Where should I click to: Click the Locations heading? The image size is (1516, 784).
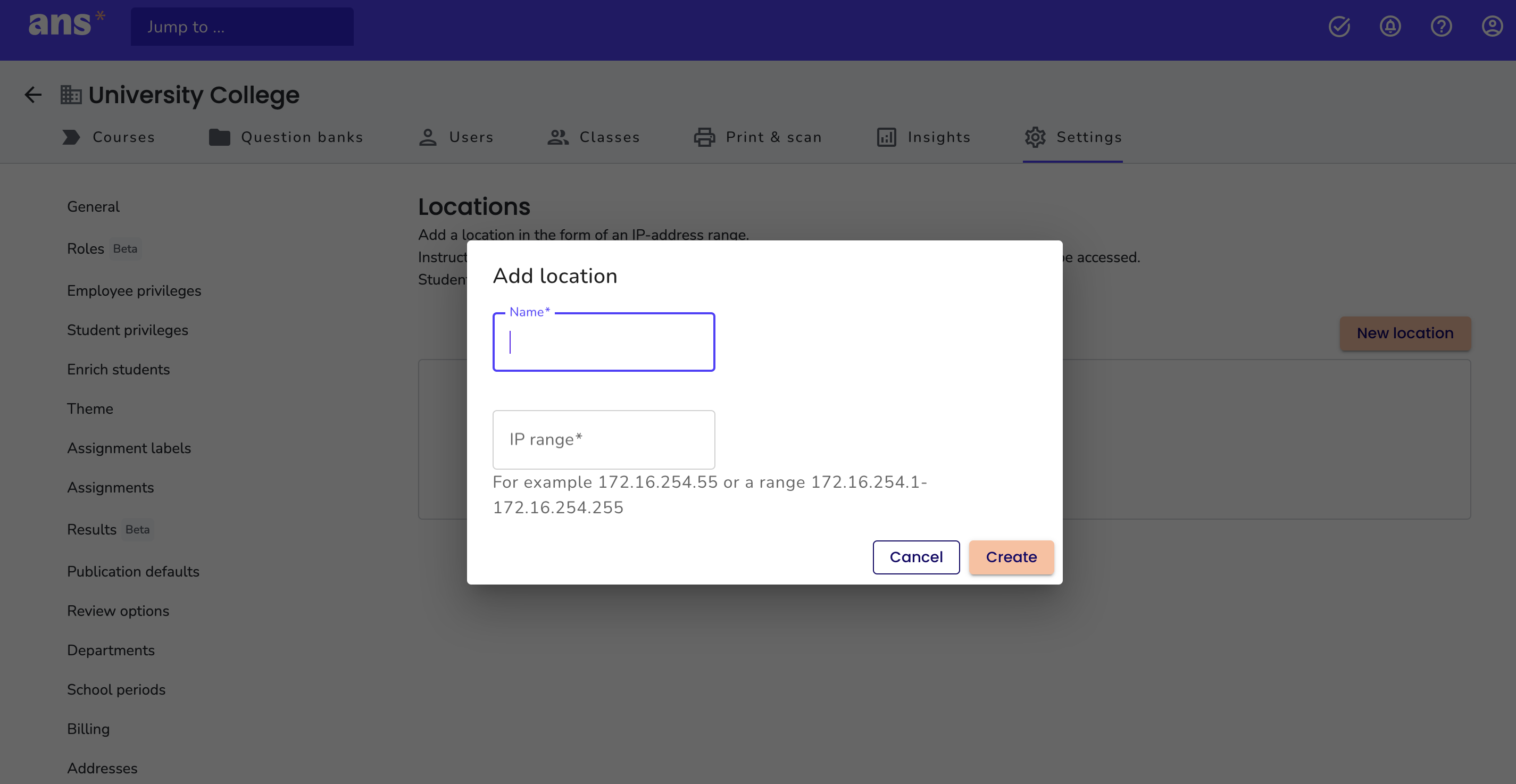point(474,206)
